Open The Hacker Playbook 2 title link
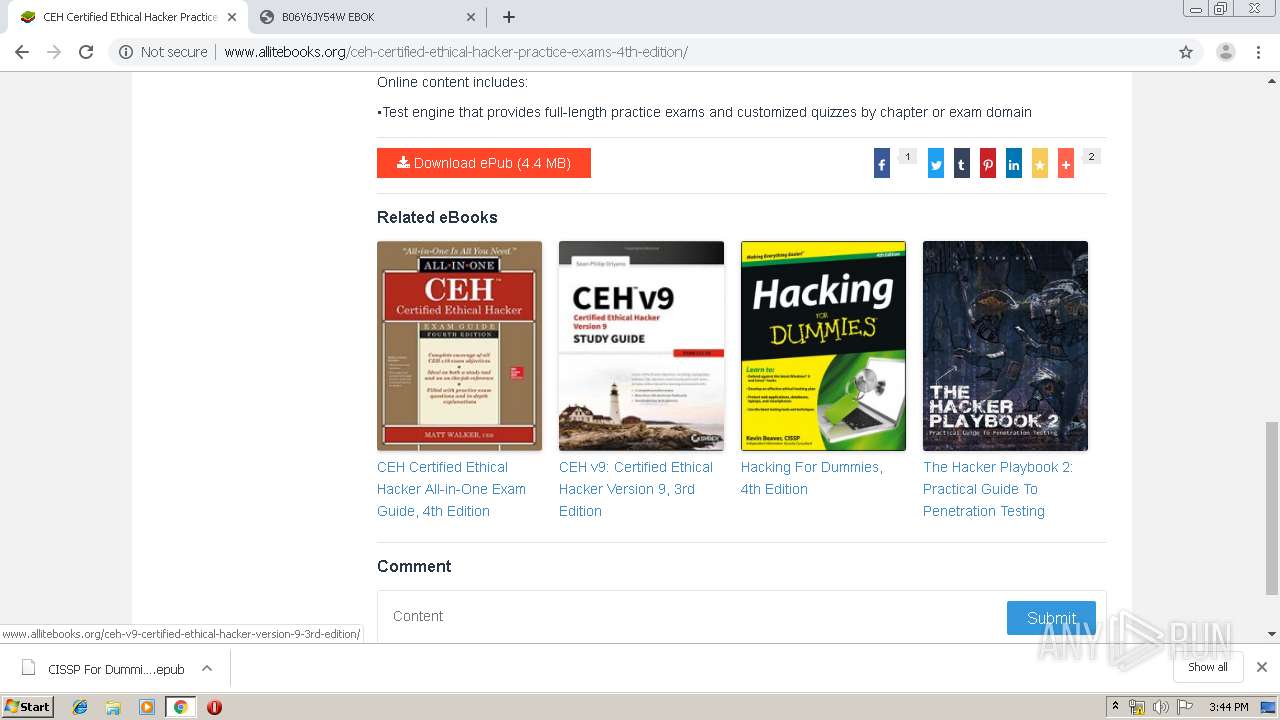Image resolution: width=1280 pixels, height=720 pixels. [x=998, y=489]
